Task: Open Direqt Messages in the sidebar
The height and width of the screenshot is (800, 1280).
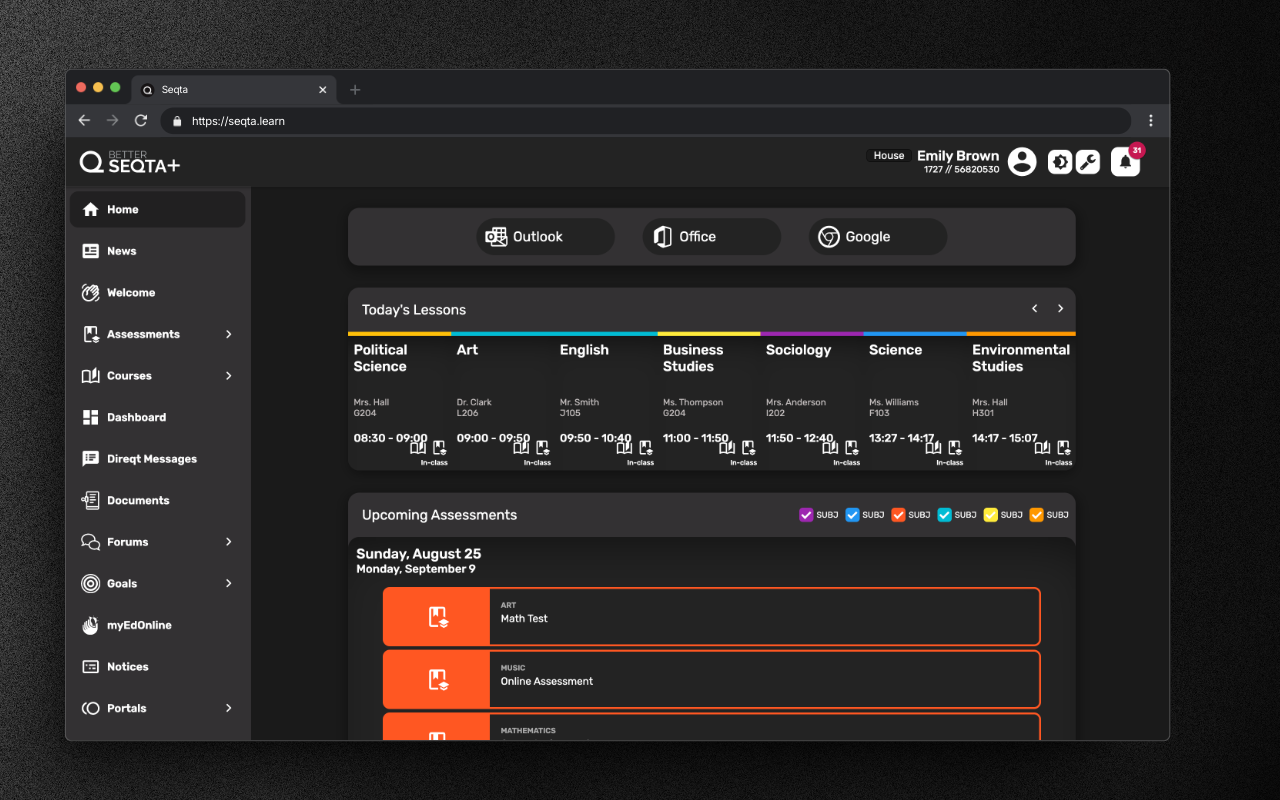Action: pos(152,459)
